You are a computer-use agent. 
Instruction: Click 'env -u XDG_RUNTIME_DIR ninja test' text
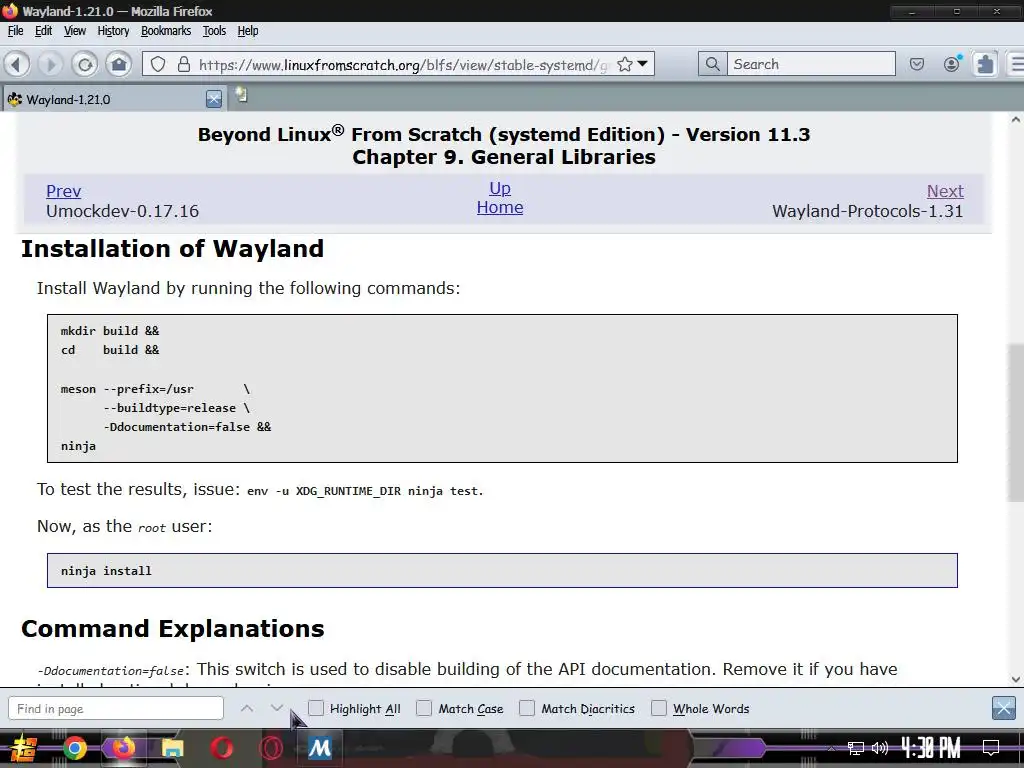pyautogui.click(x=363, y=491)
